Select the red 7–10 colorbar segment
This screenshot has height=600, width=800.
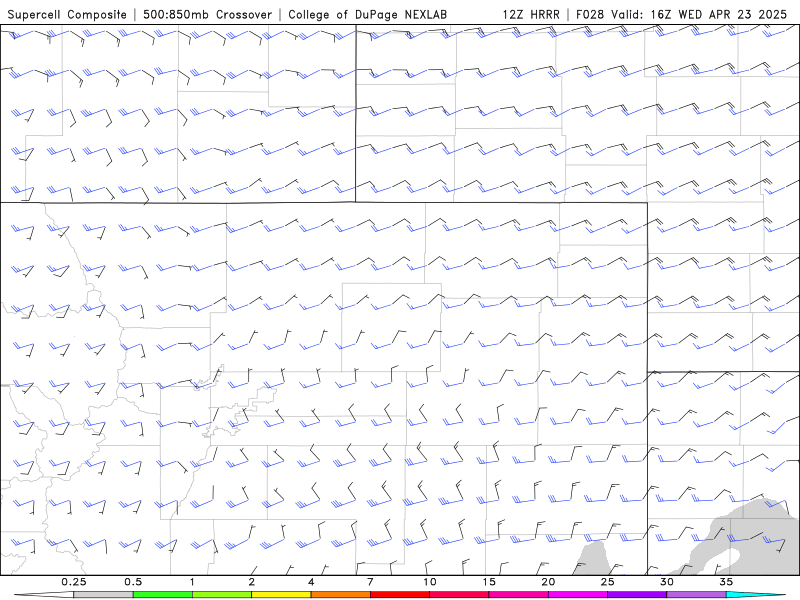tap(400, 595)
